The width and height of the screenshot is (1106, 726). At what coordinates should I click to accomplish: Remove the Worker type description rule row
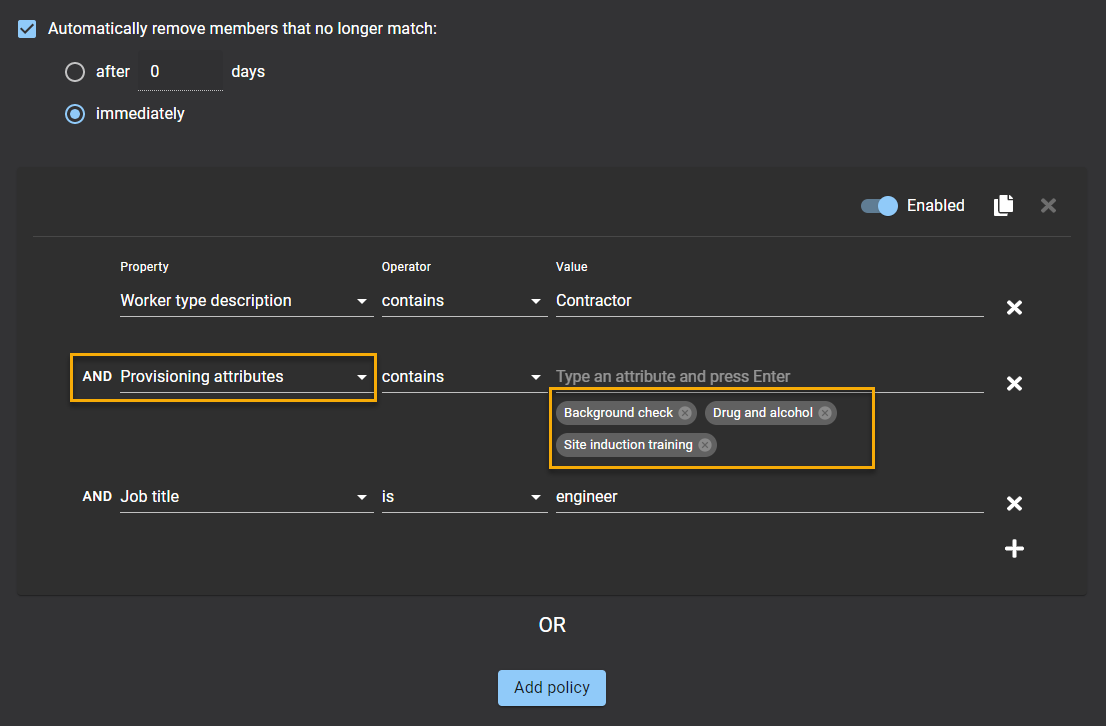pyautogui.click(x=1013, y=307)
